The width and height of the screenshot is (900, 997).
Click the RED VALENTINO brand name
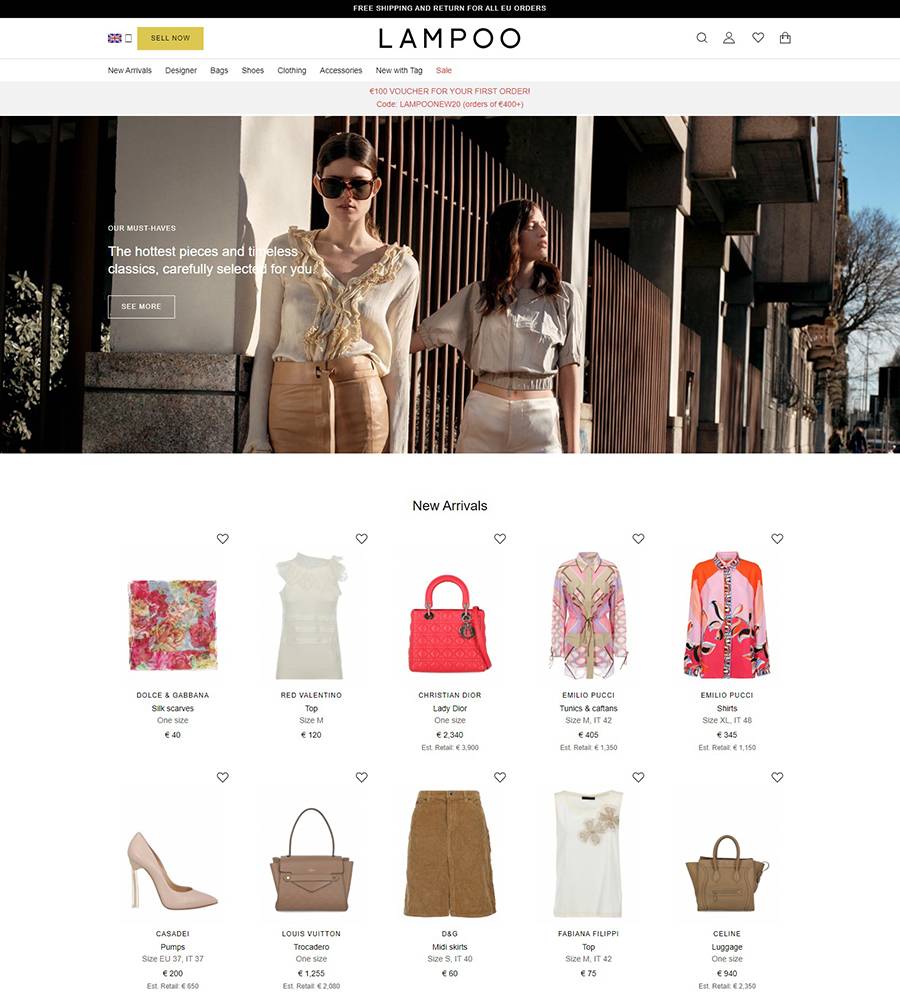click(x=311, y=695)
